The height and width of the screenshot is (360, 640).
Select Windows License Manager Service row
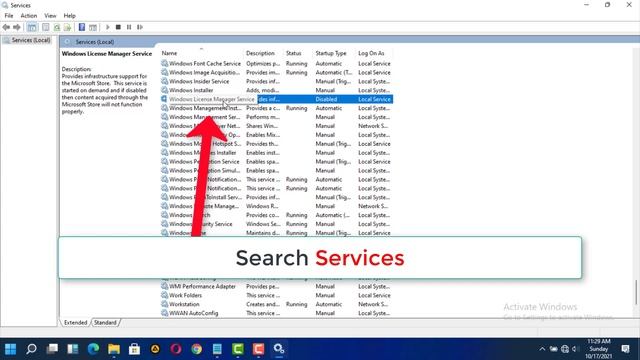tap(276, 99)
